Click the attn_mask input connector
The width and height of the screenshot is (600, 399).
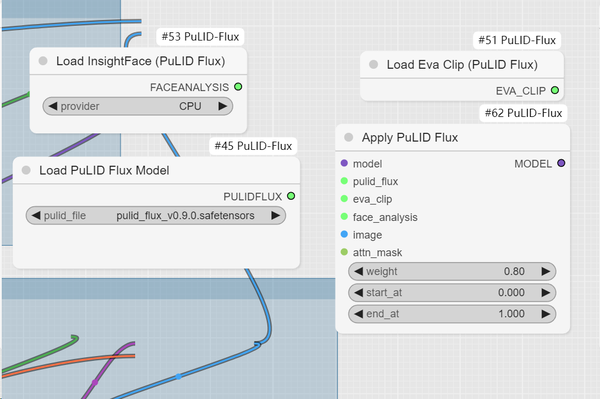(344, 252)
